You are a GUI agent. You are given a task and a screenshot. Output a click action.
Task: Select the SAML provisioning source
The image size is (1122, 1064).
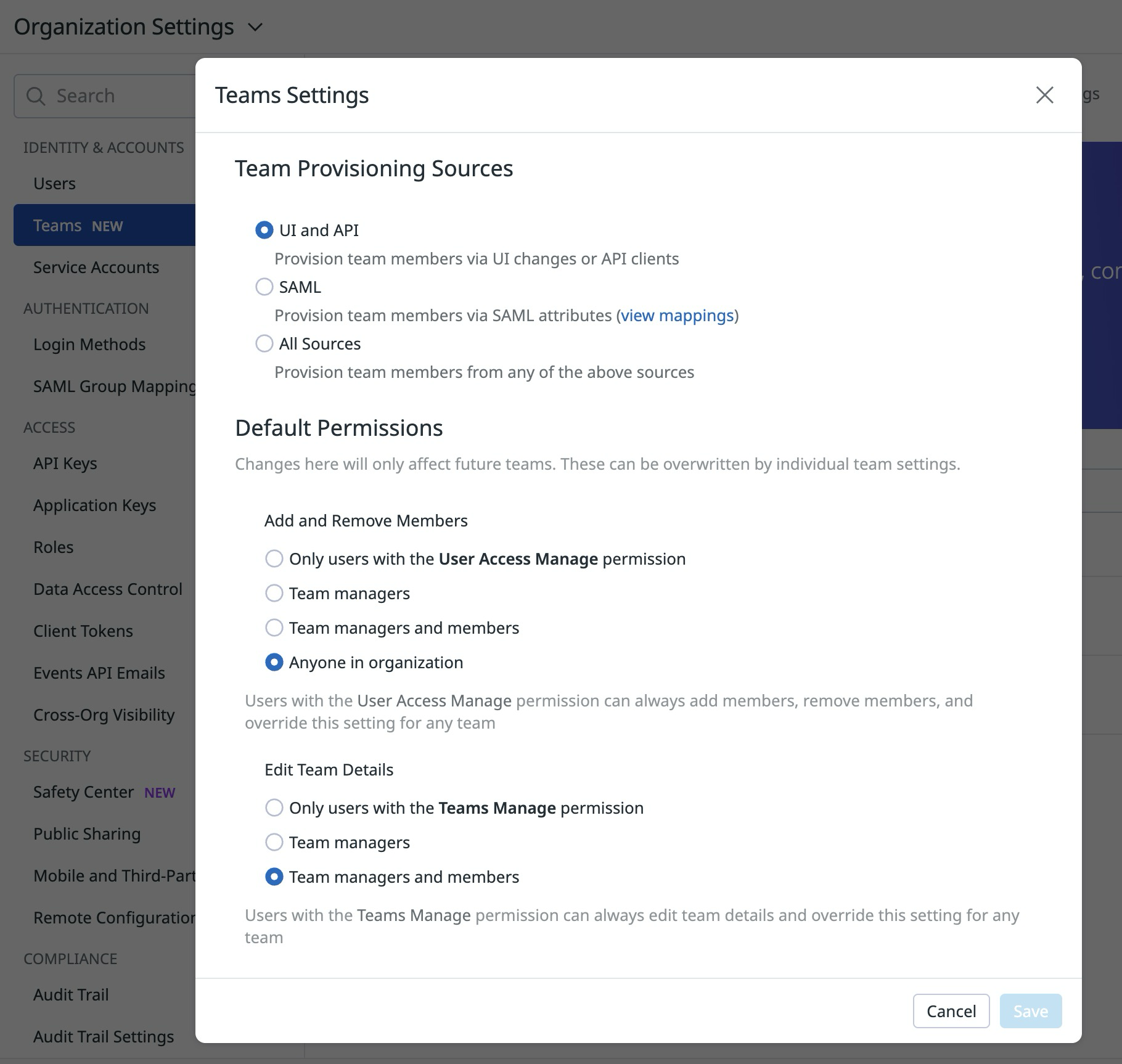coord(264,287)
